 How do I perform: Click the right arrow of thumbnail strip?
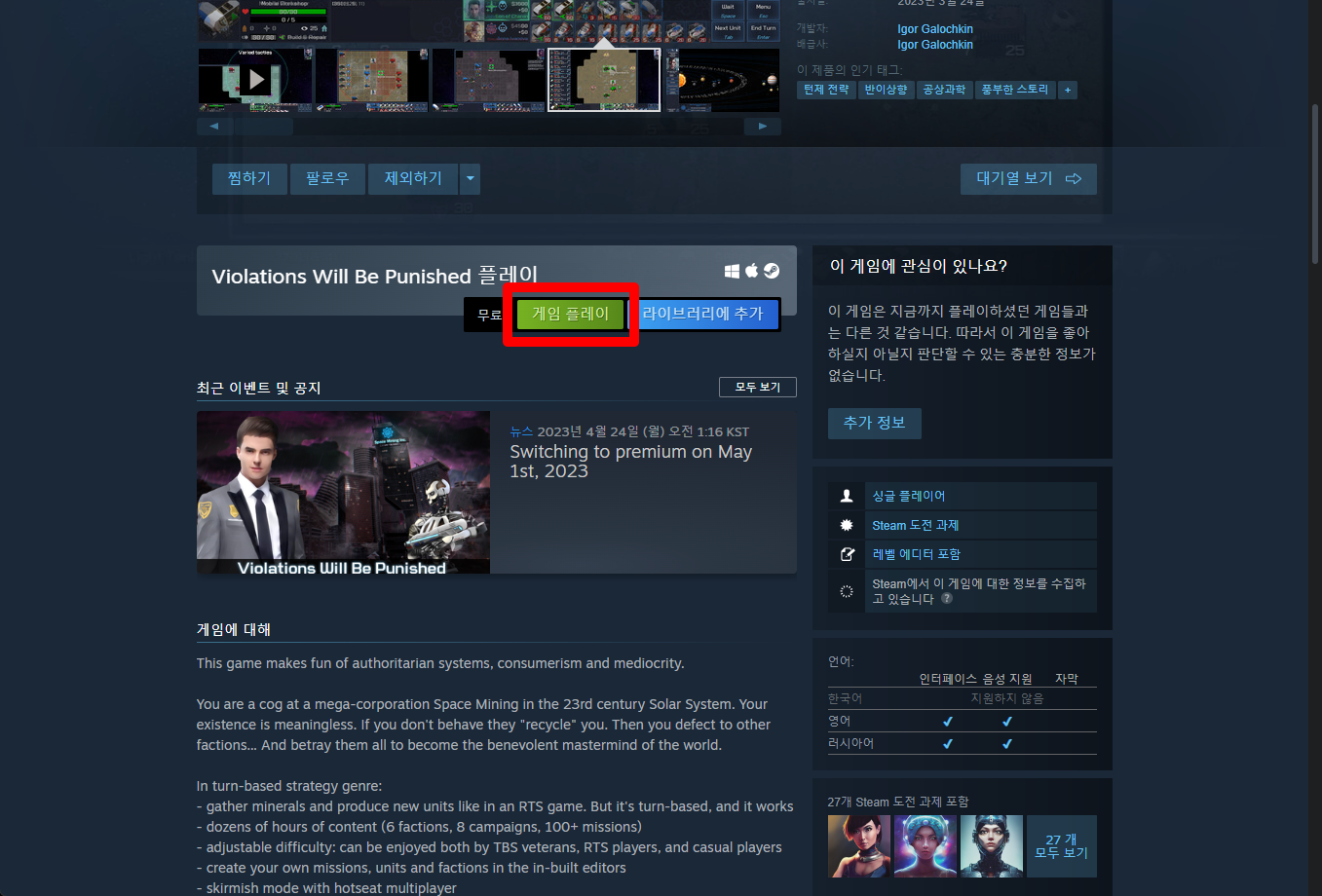coord(763,127)
